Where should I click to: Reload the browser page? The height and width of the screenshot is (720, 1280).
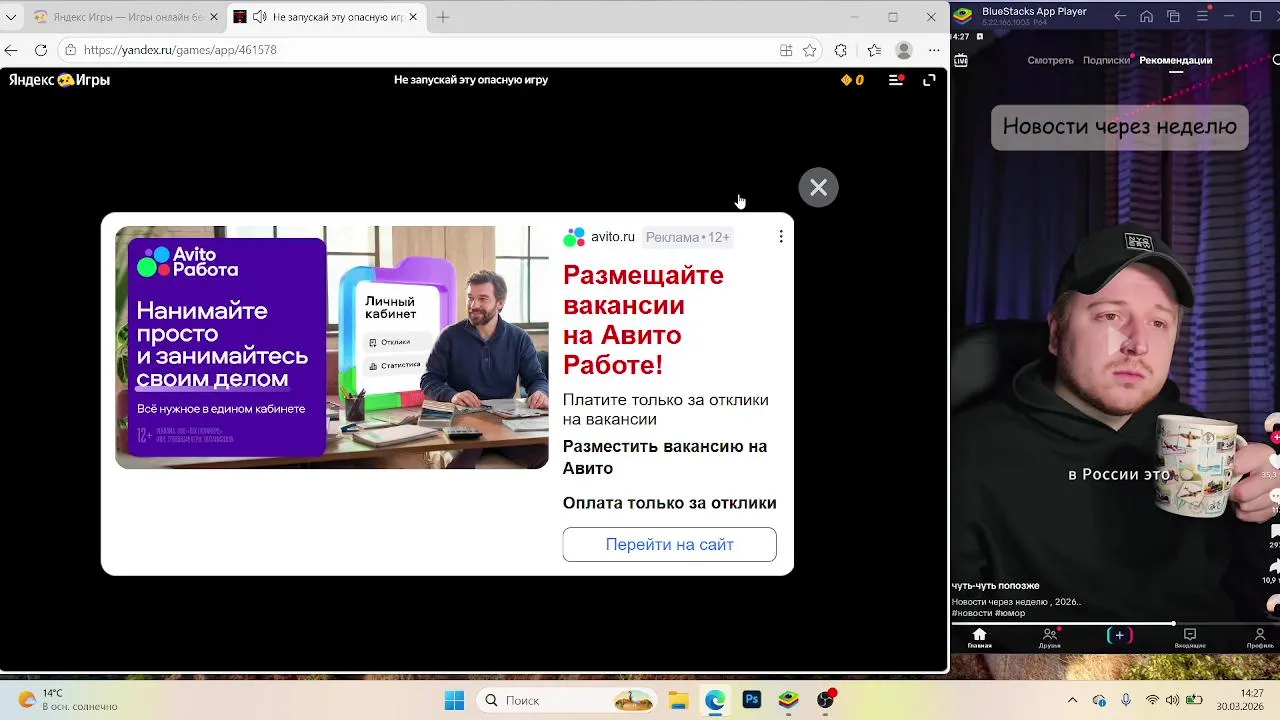(x=41, y=50)
